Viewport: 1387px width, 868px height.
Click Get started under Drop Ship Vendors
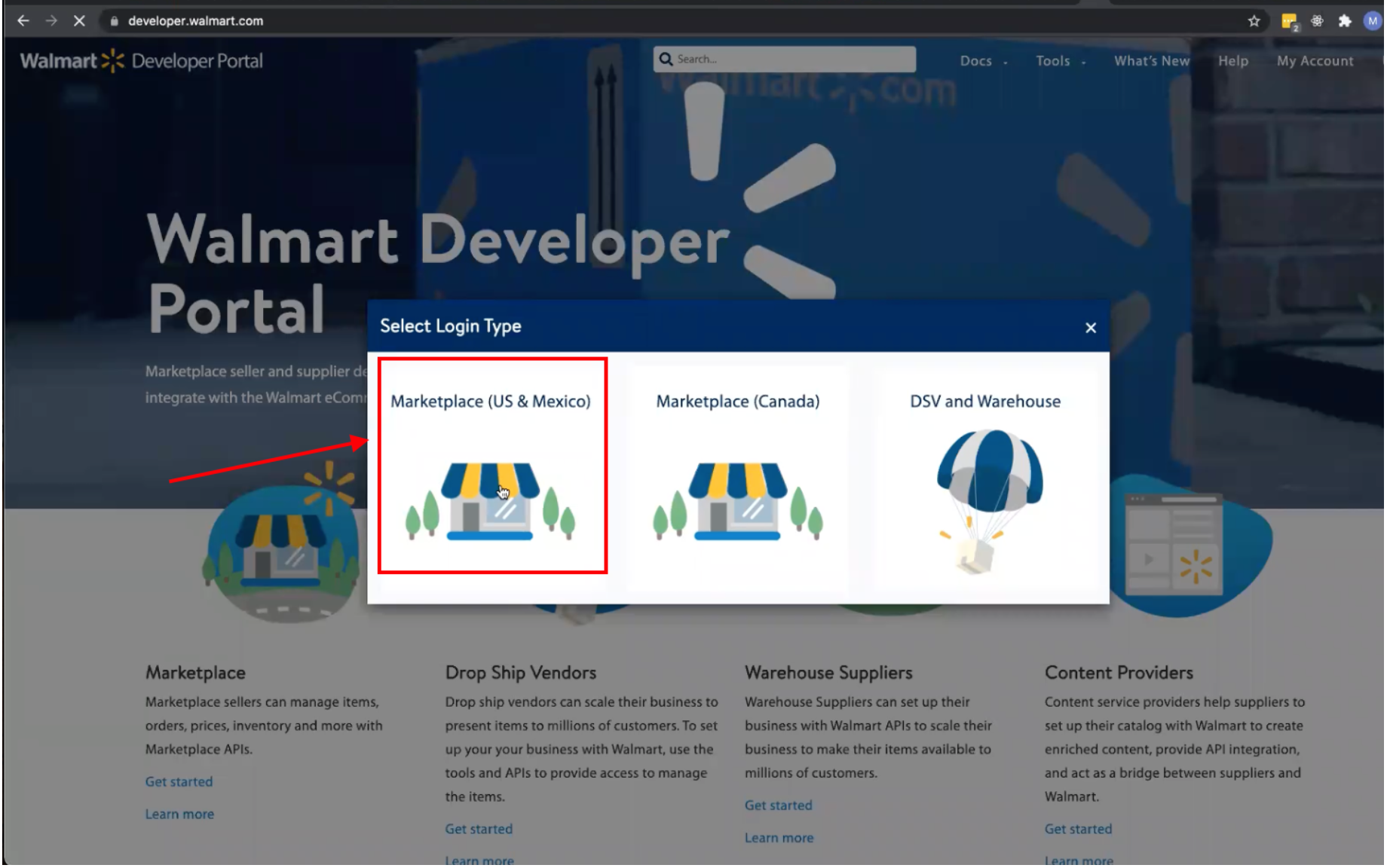coord(479,829)
